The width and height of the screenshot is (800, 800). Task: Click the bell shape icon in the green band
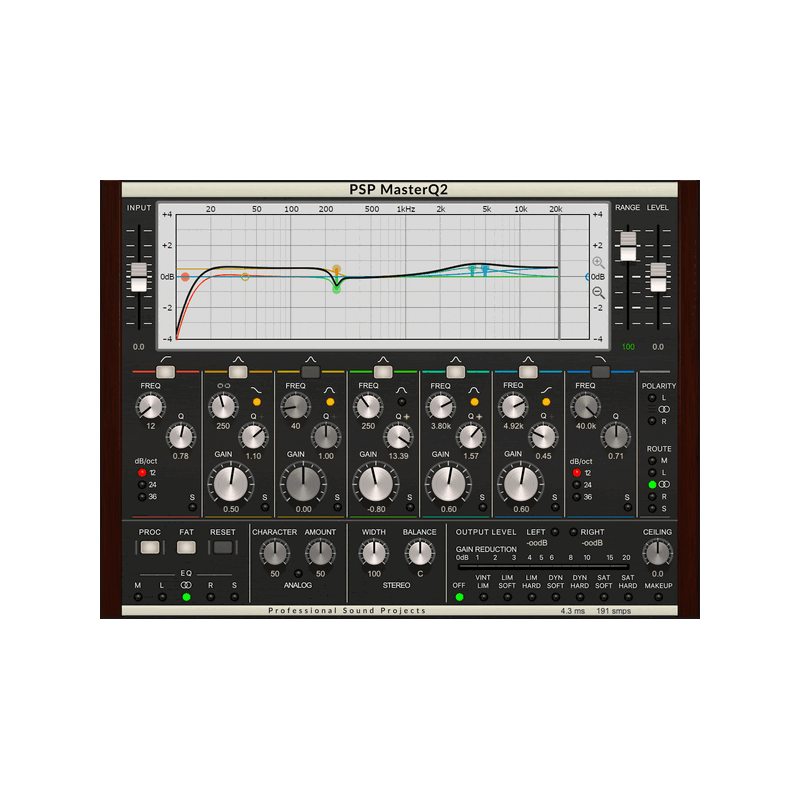pyautogui.click(x=402, y=390)
